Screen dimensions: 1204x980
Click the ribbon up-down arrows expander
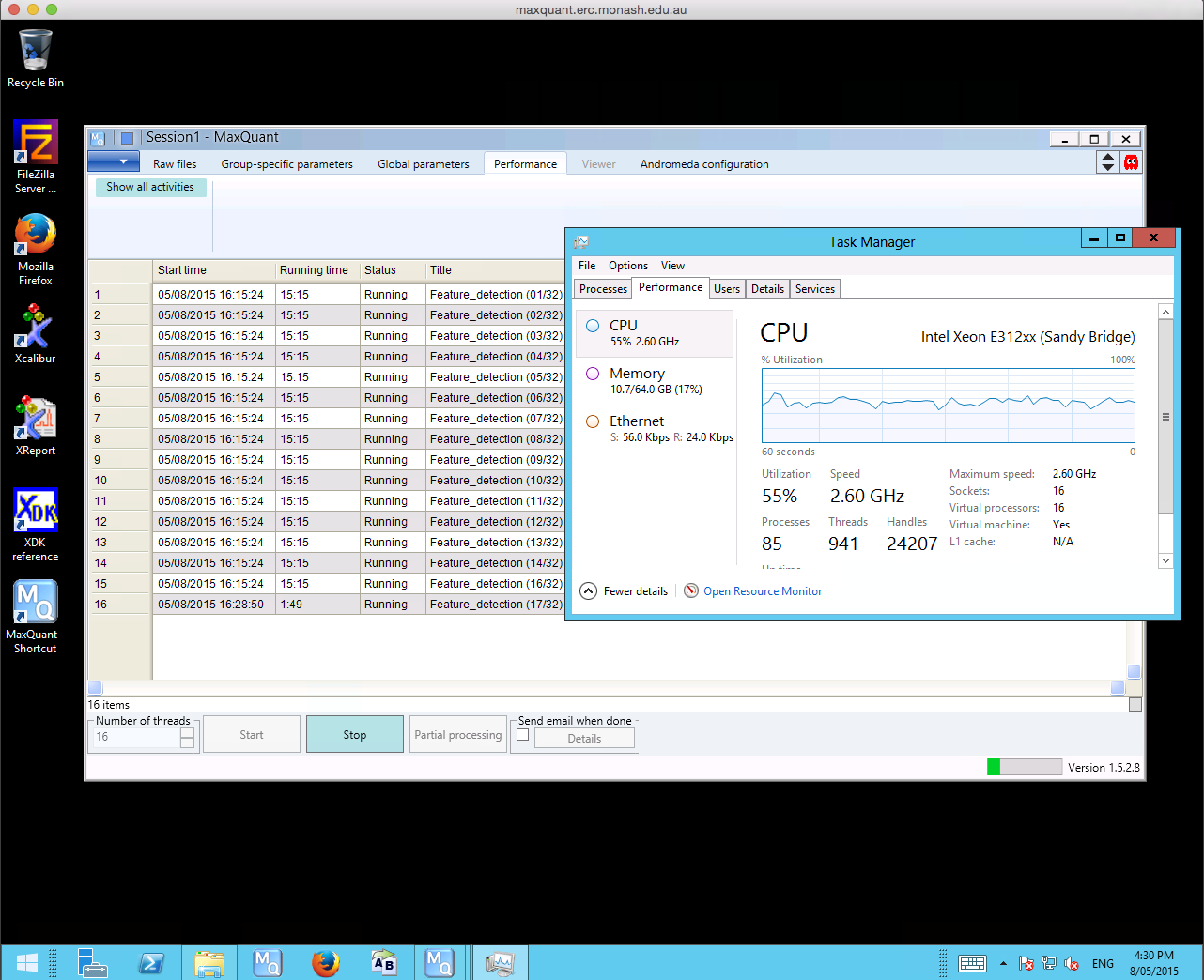click(x=1108, y=162)
